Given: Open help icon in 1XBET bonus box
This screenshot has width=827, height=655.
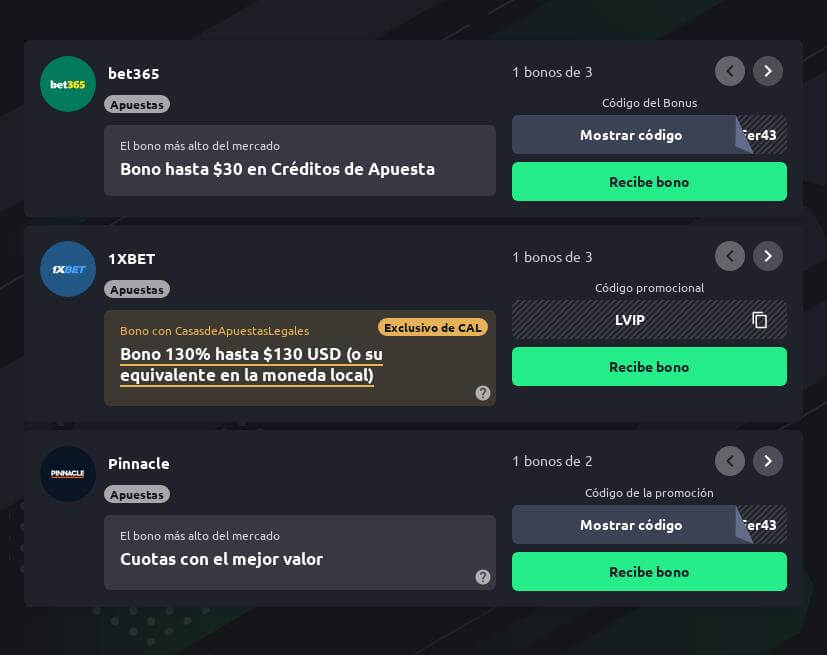Looking at the screenshot, I should tap(483, 393).
